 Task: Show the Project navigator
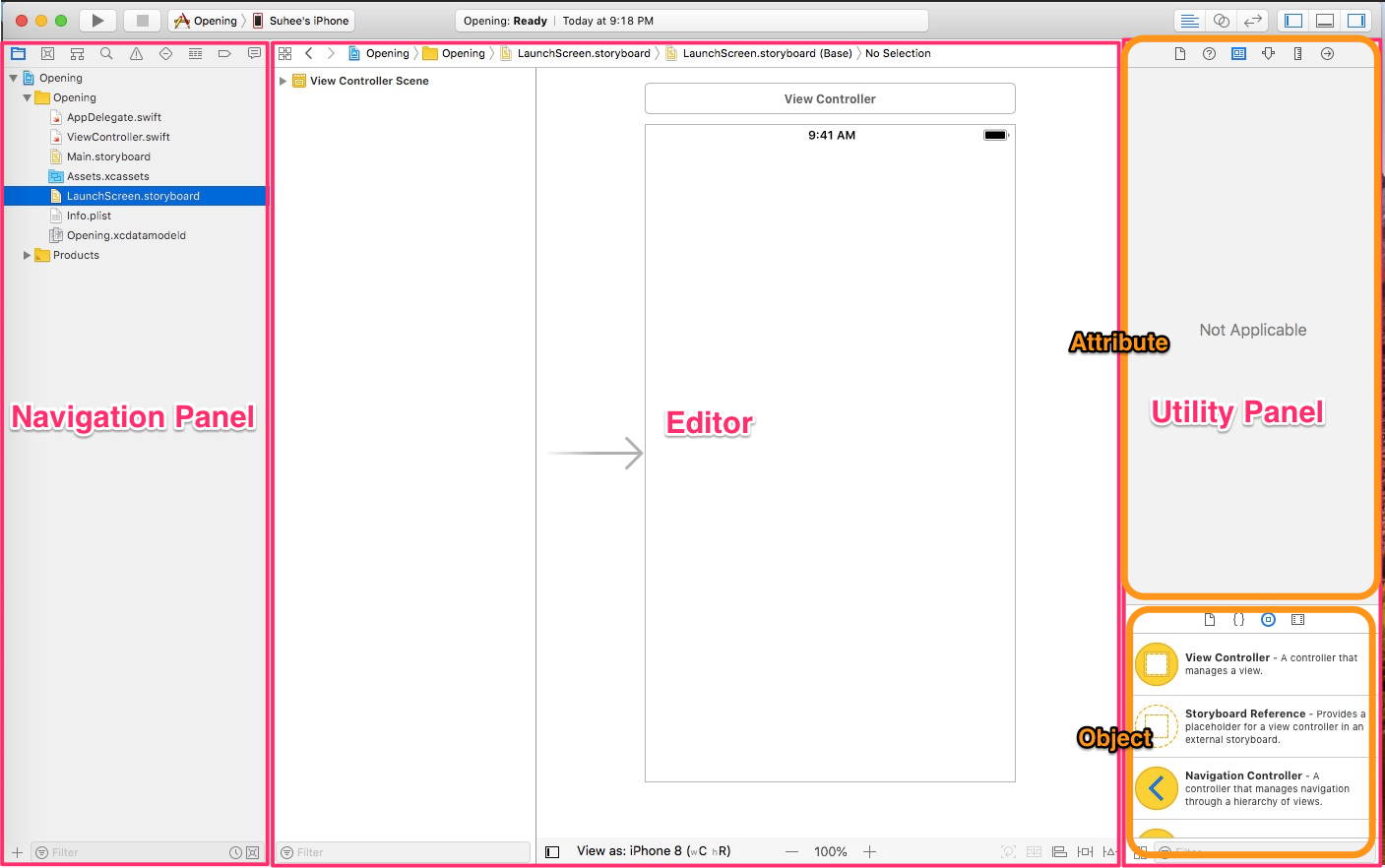click(x=18, y=53)
